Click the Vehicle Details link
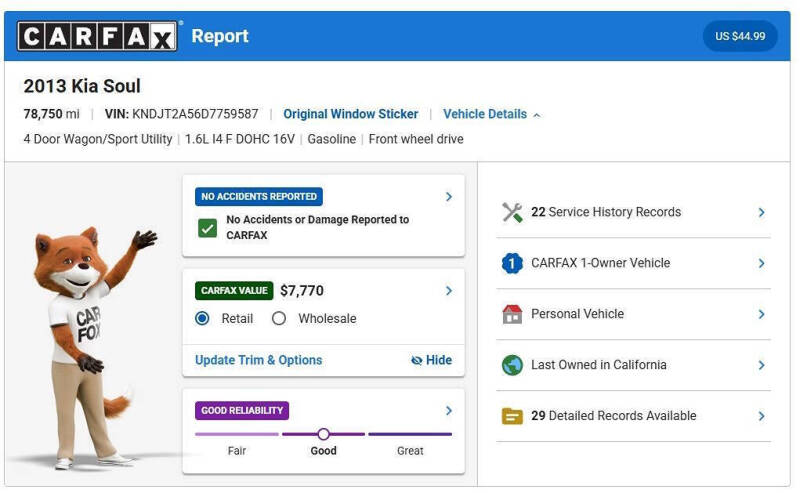800x493 pixels. click(485, 114)
